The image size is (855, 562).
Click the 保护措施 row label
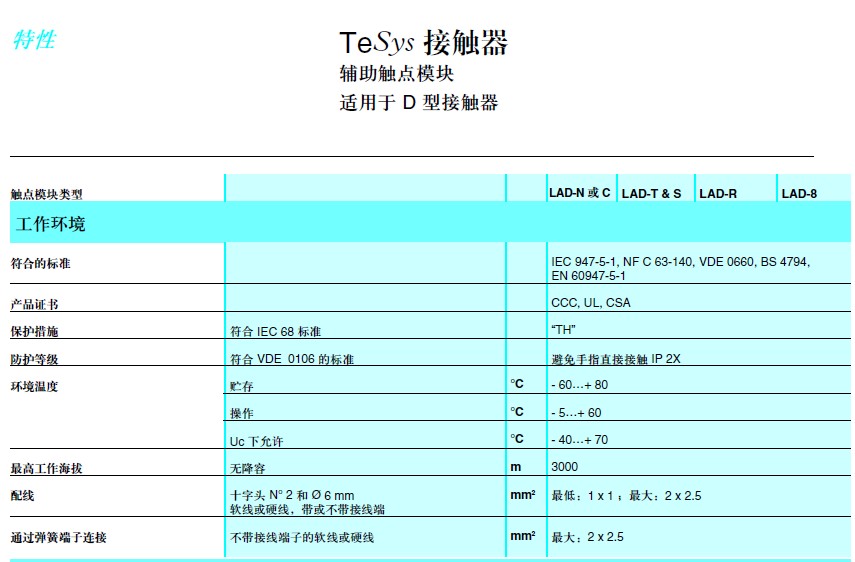(x=34, y=331)
